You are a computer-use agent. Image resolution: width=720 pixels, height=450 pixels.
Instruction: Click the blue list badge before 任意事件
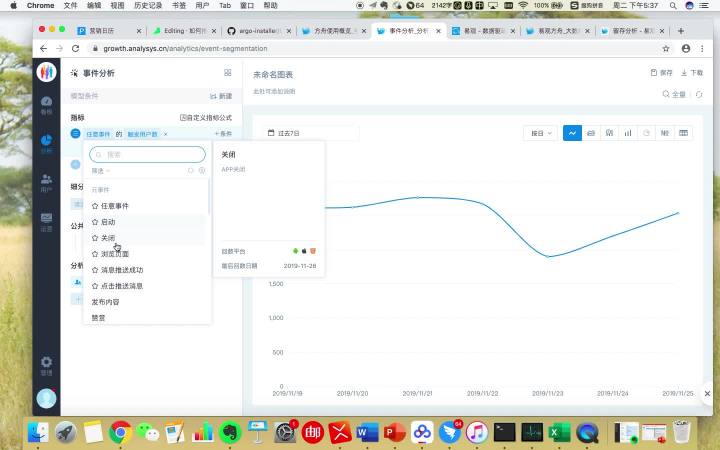(76, 134)
